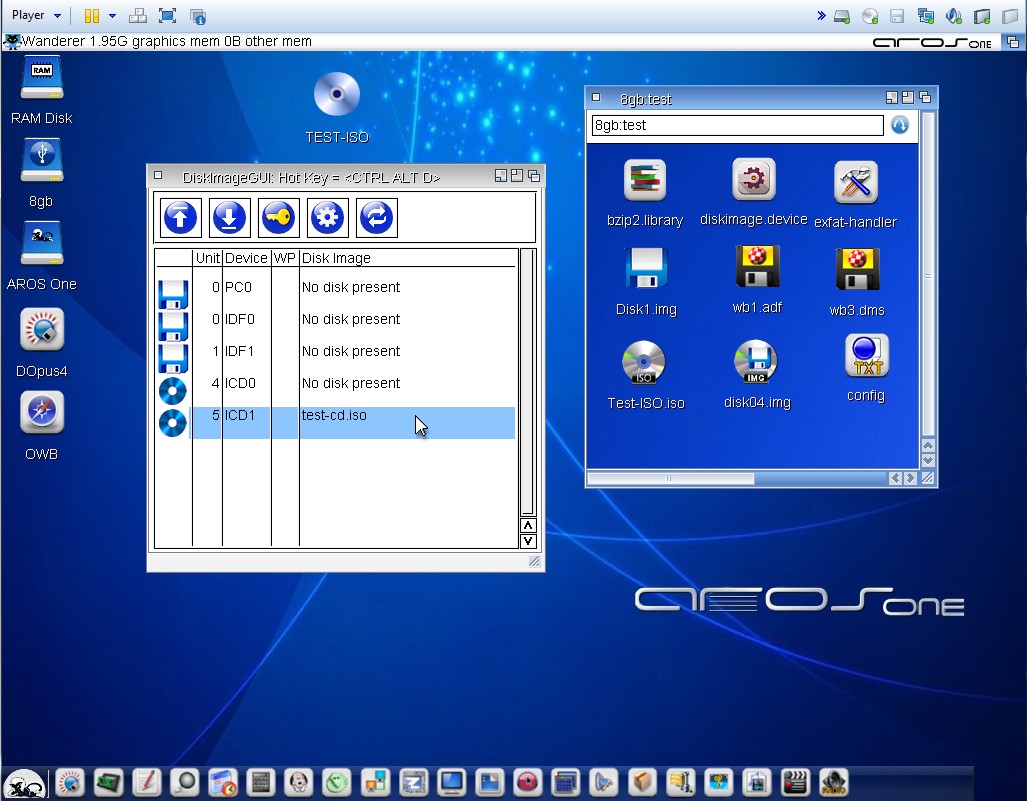Open DiskImageGUI settings gear button
1027x801 pixels.
[x=327, y=217]
